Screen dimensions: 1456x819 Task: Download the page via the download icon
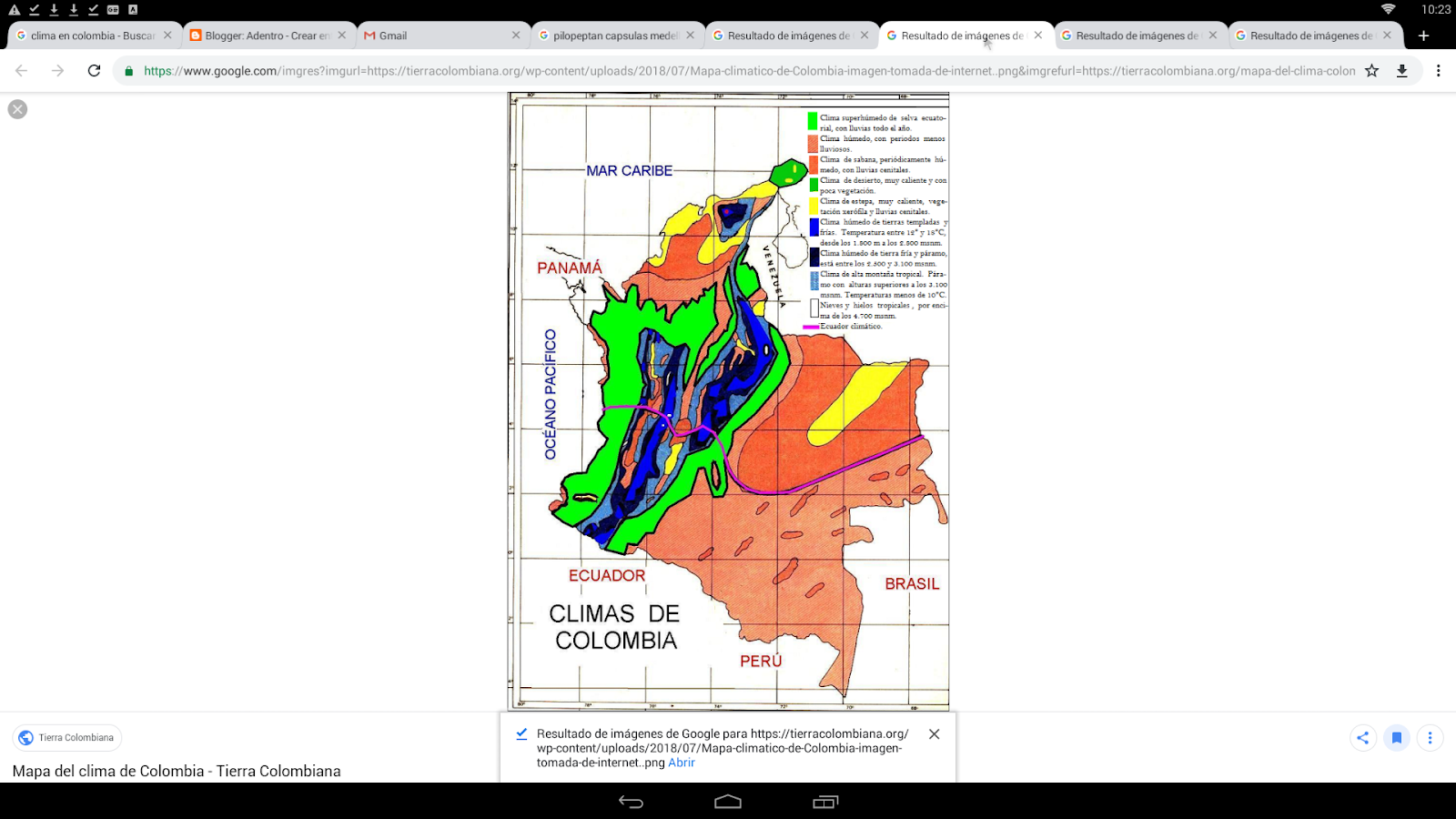(x=1402, y=69)
